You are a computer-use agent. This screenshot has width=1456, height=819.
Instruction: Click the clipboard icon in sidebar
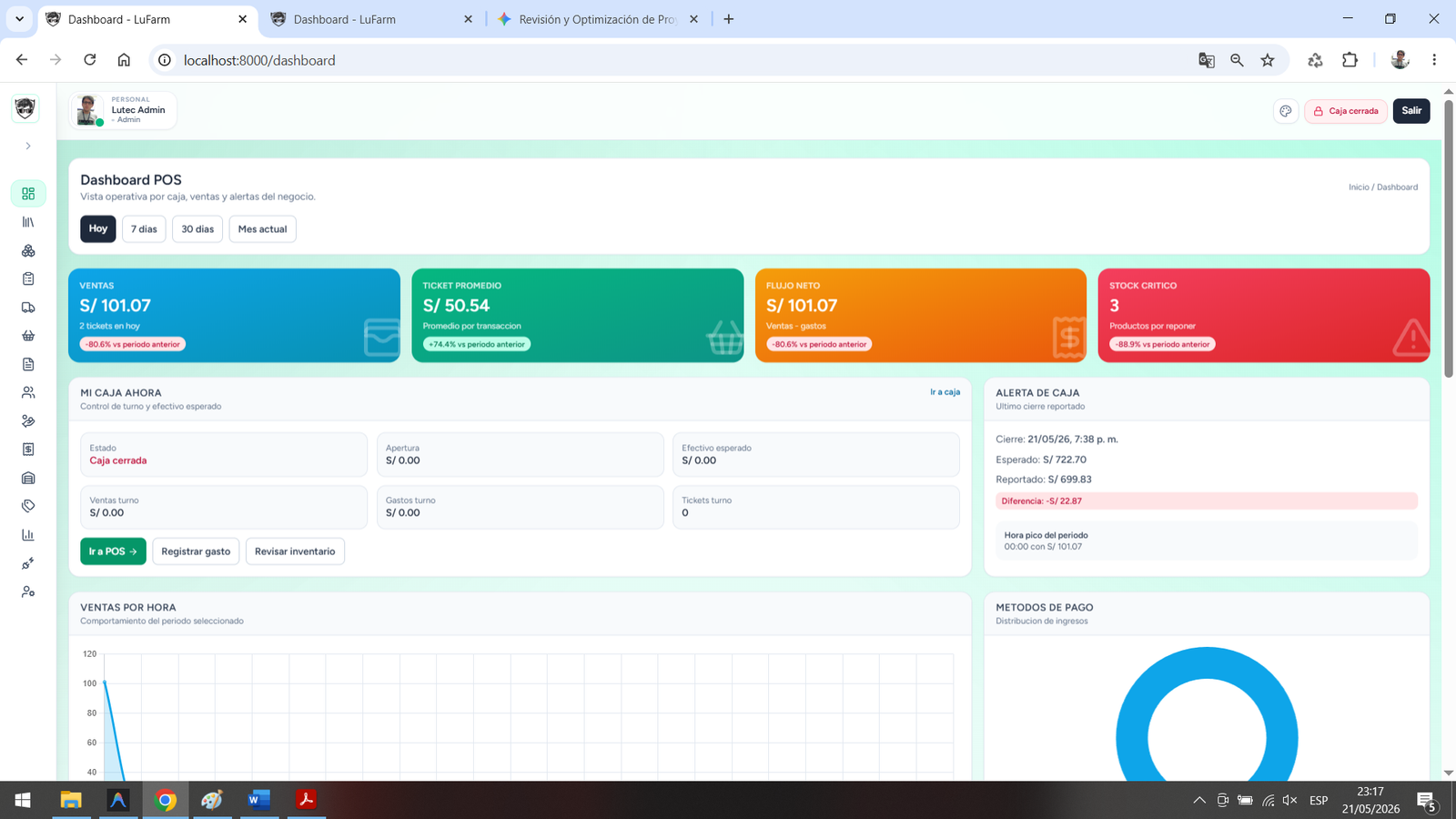(28, 278)
